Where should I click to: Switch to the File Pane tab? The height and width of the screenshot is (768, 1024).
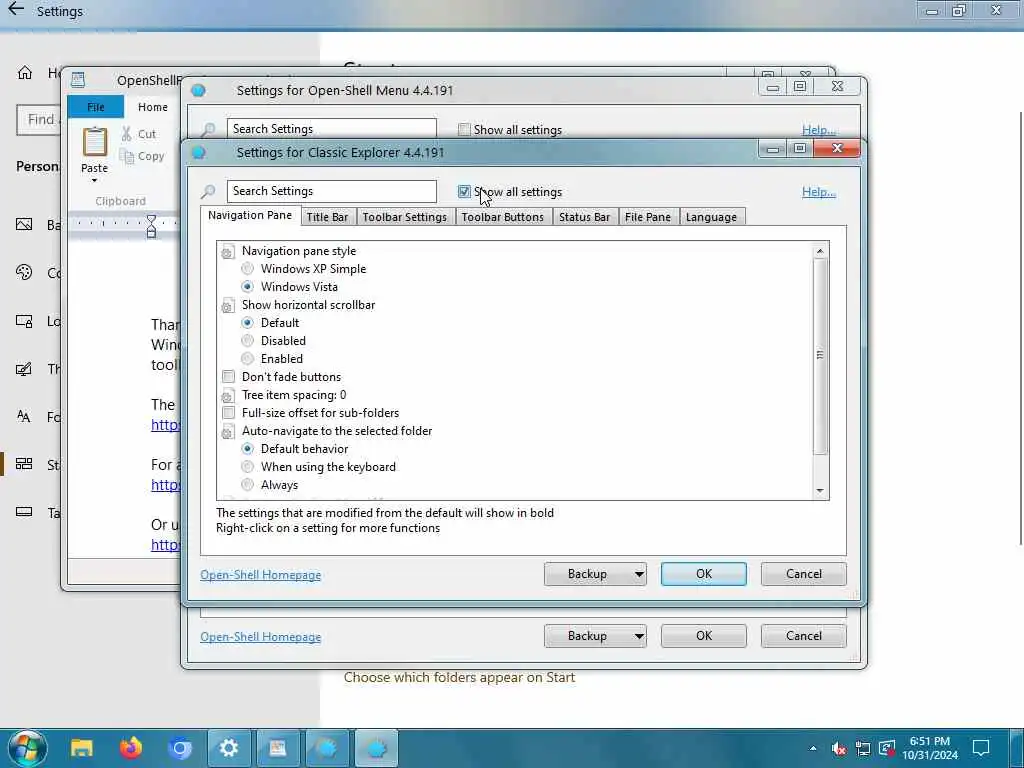648,217
